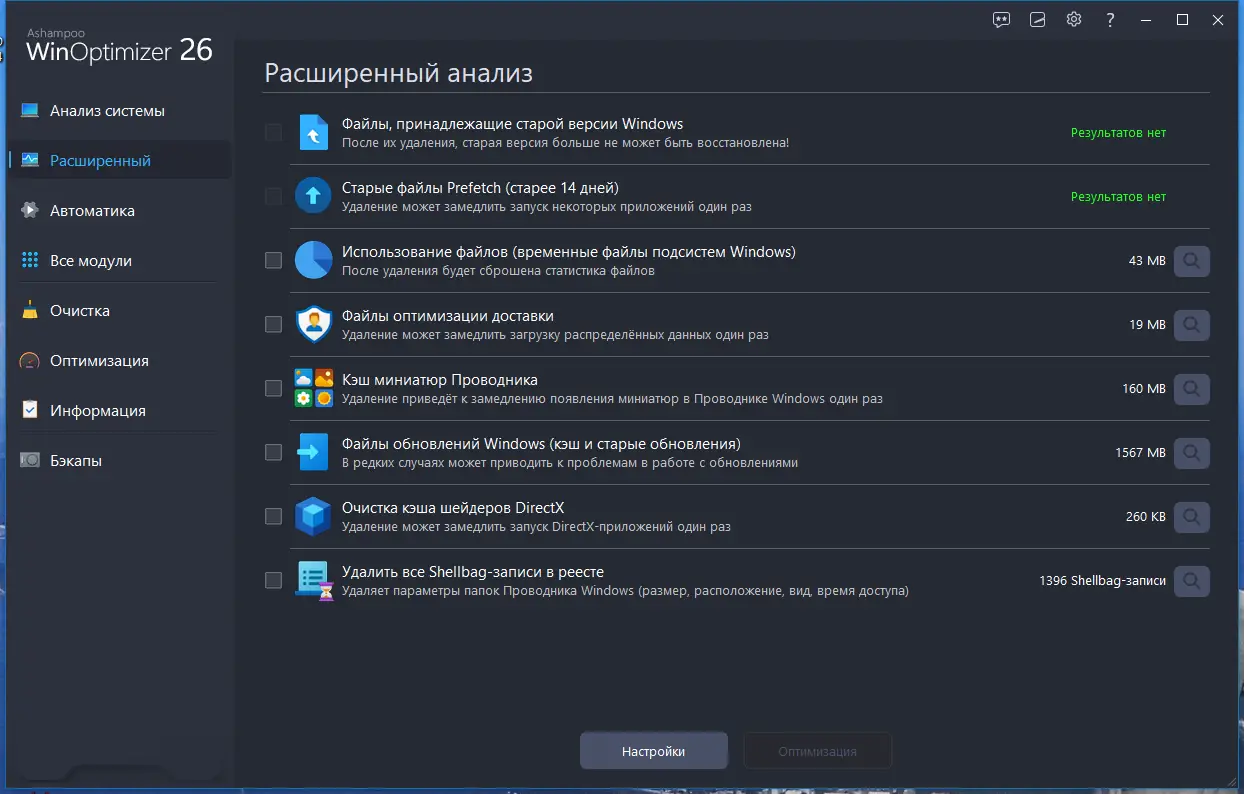Open the feedback chat icon in title bar
This screenshot has height=794, width=1244.
tap(1001, 19)
